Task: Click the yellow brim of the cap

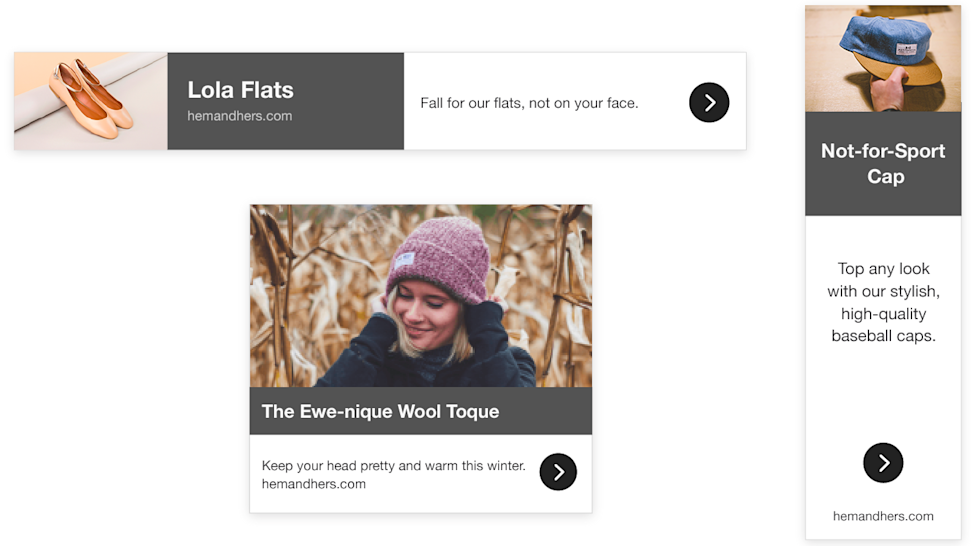Action: pos(915,72)
